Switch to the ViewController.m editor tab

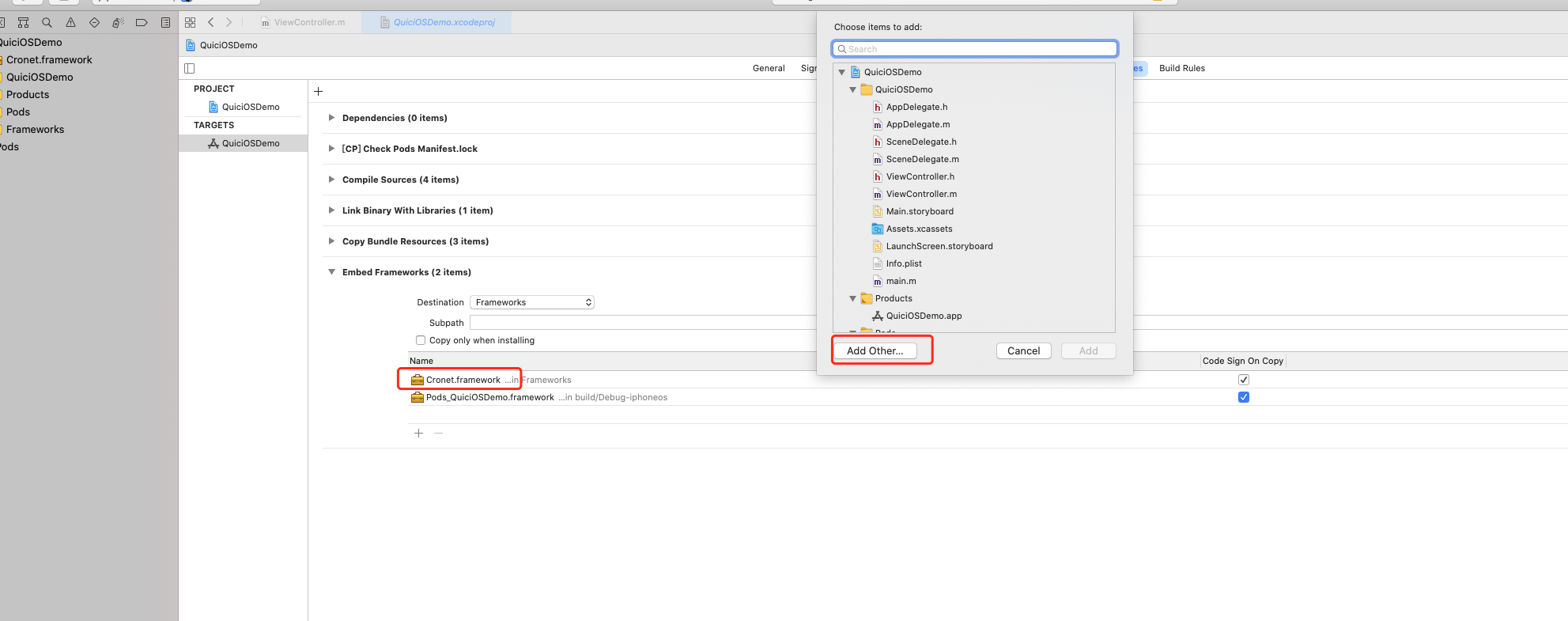tap(304, 22)
